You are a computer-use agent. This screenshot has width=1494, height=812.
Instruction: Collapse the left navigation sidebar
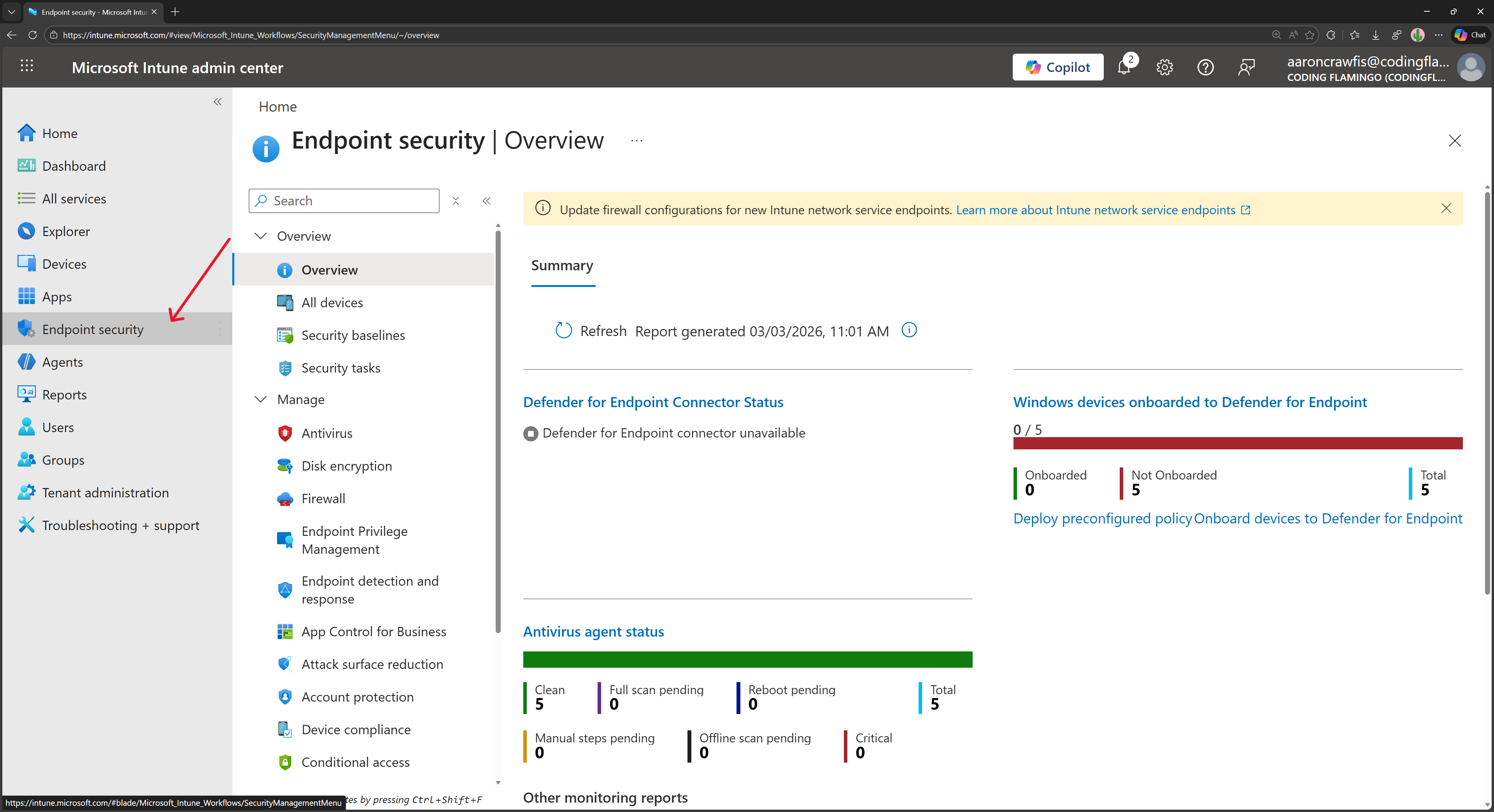point(218,101)
